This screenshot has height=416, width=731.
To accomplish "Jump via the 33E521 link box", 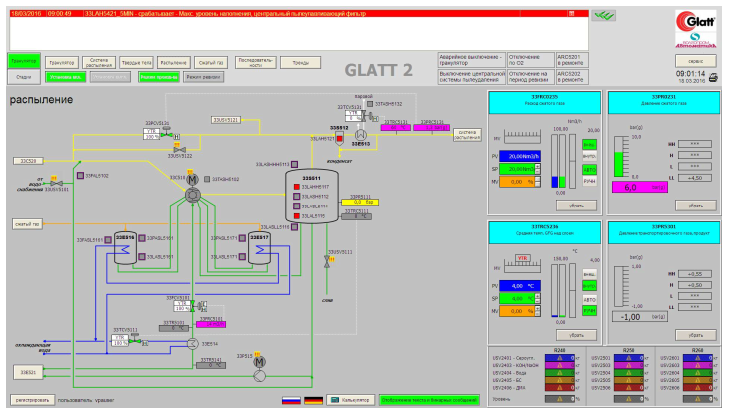I will click(28, 373).
